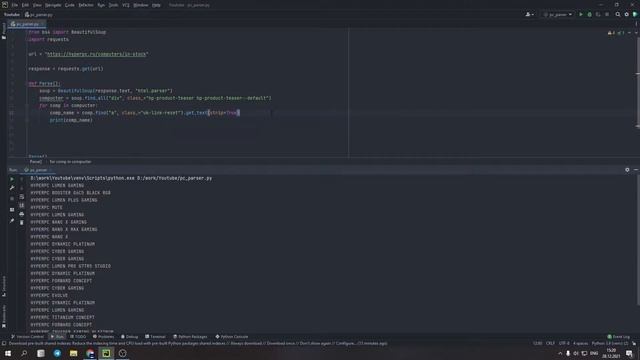Open the Run menu in menu bar

[101, 5]
